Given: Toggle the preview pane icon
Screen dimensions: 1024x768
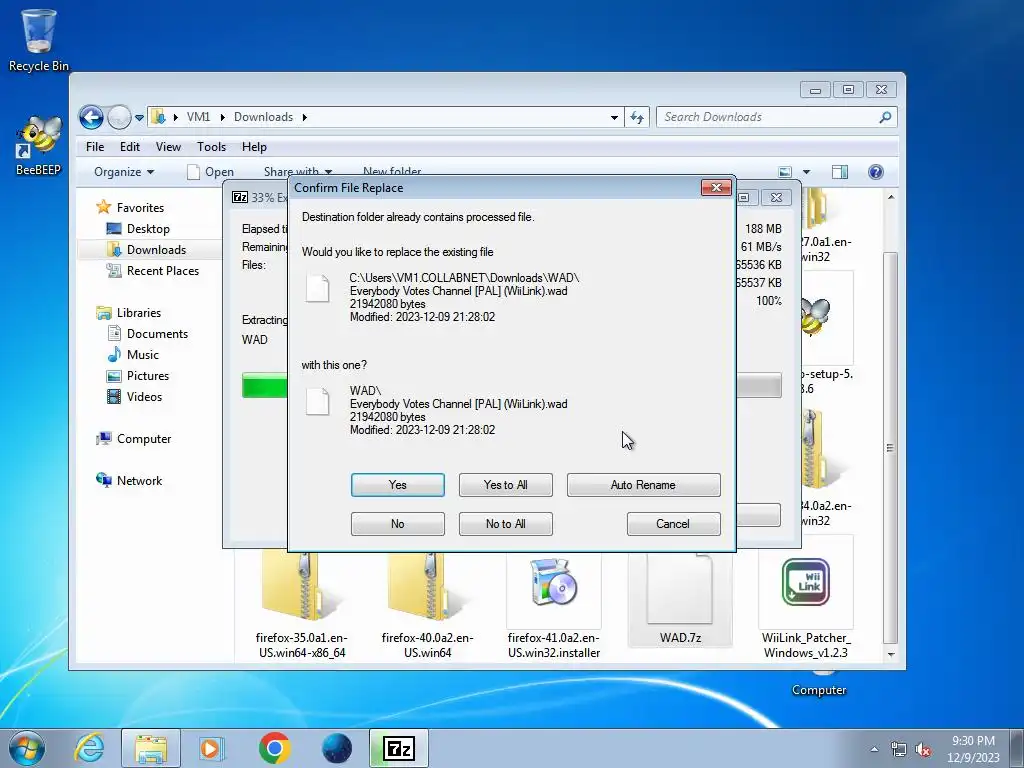Looking at the screenshot, I should 840,172.
